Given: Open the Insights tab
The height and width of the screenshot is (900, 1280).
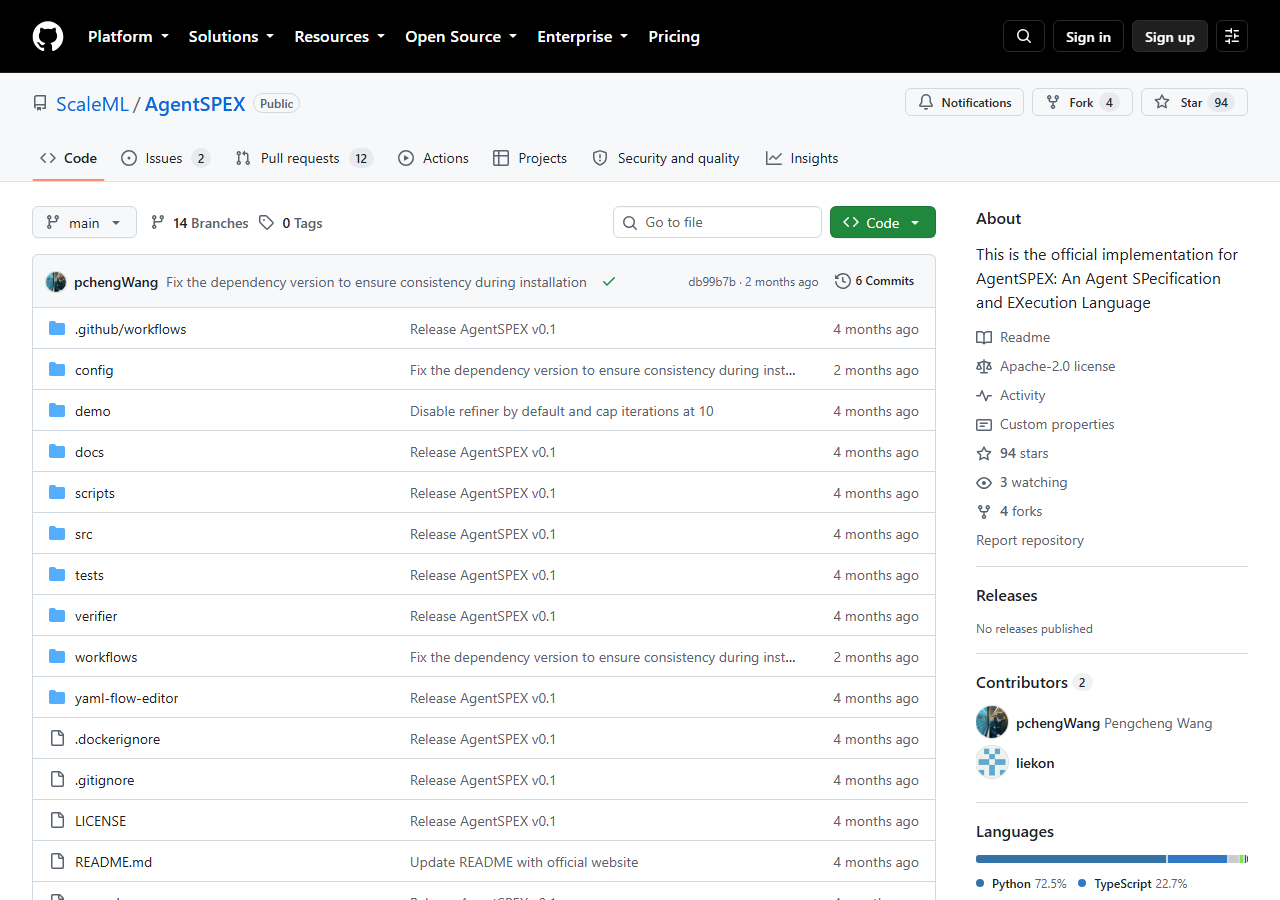Looking at the screenshot, I should tap(802, 158).
